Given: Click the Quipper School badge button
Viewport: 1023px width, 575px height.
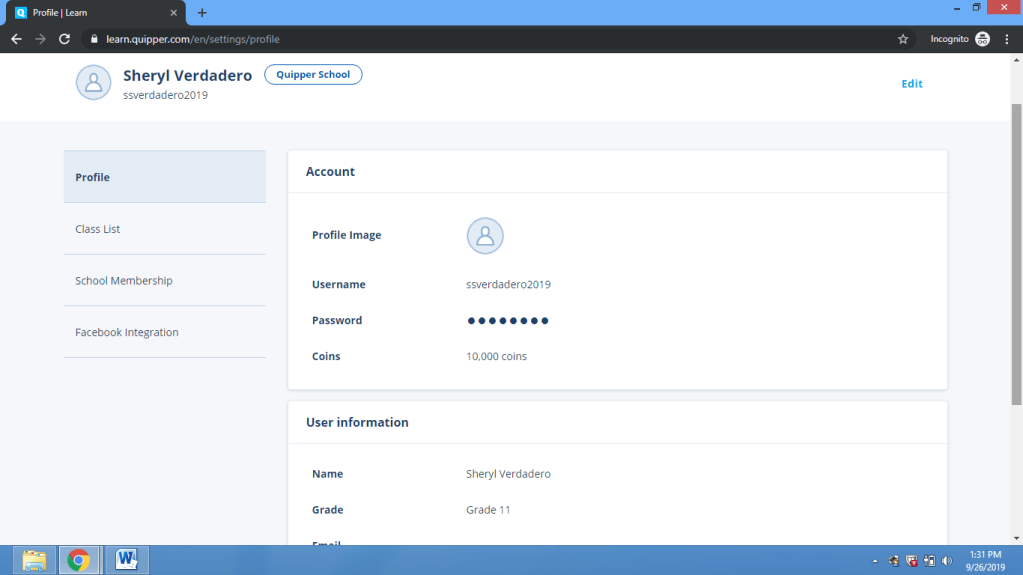Looking at the screenshot, I should [x=313, y=75].
